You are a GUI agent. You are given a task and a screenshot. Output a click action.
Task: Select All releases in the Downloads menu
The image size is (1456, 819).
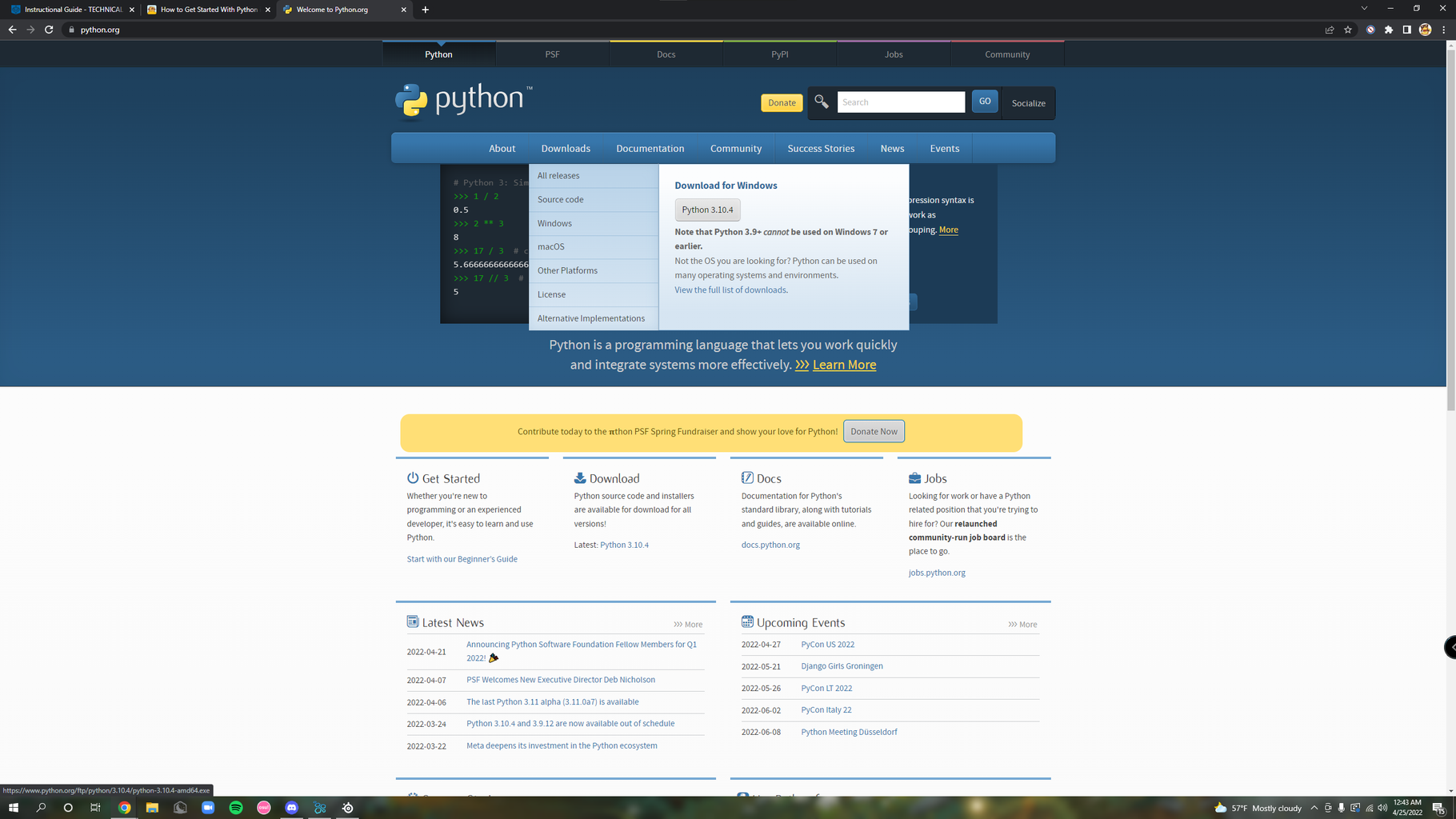click(594, 176)
